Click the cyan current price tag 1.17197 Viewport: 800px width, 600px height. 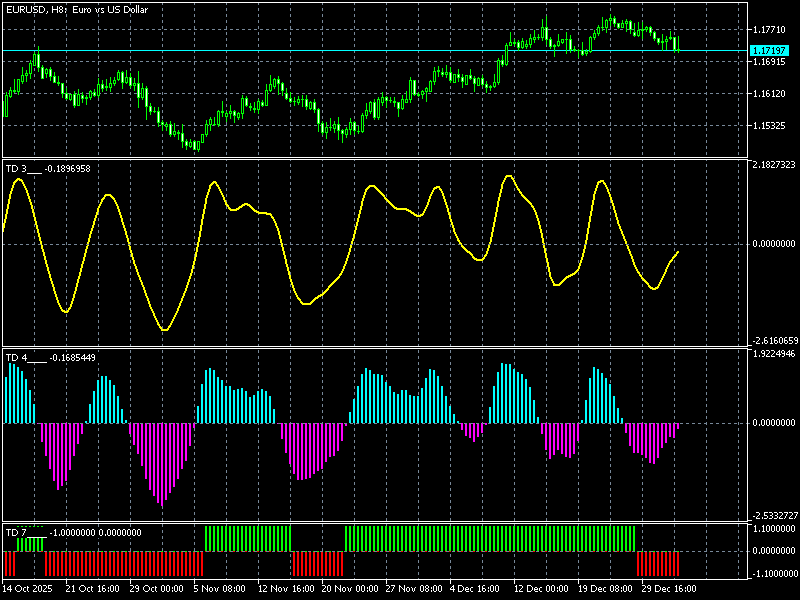click(x=769, y=51)
